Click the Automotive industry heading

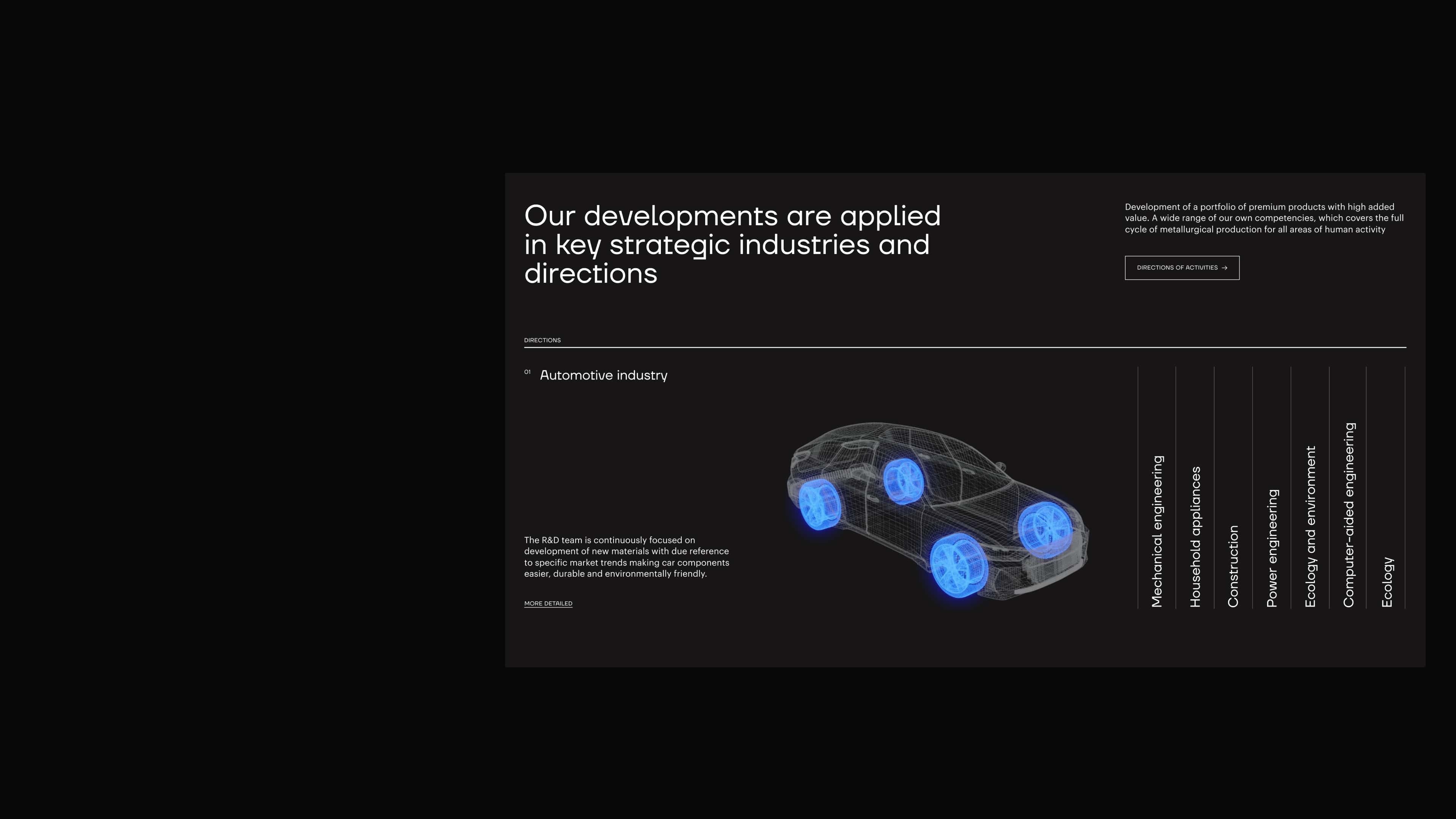[x=604, y=375]
